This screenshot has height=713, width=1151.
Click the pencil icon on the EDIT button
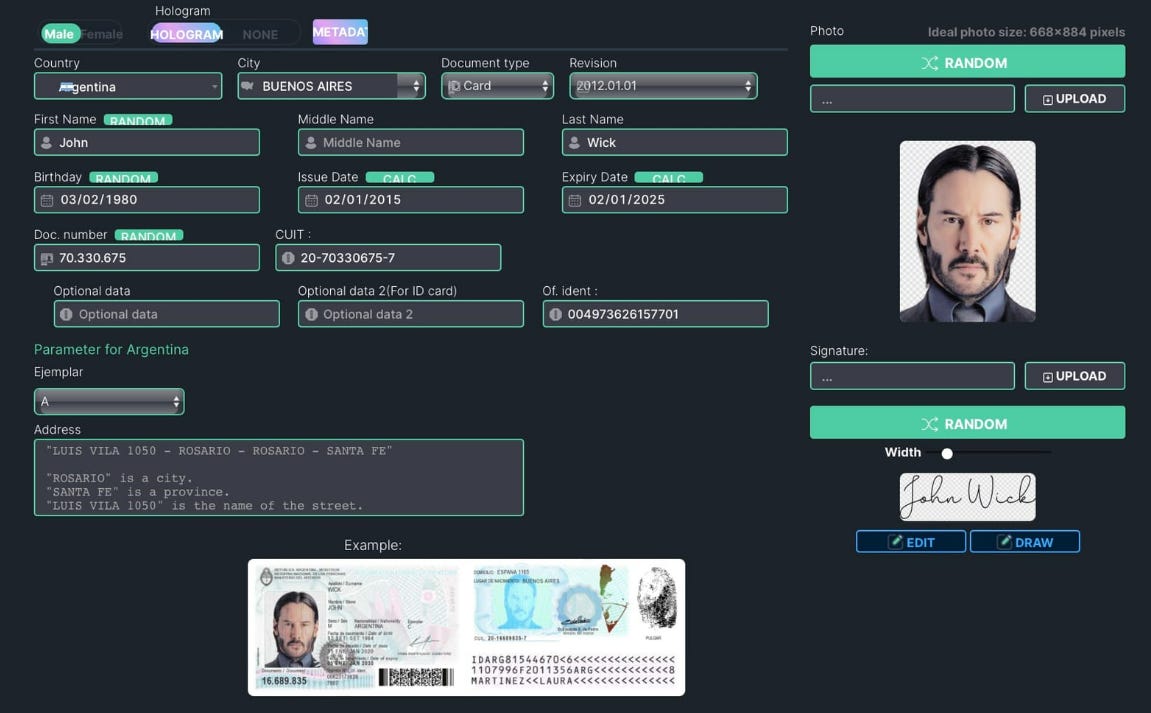click(x=896, y=542)
